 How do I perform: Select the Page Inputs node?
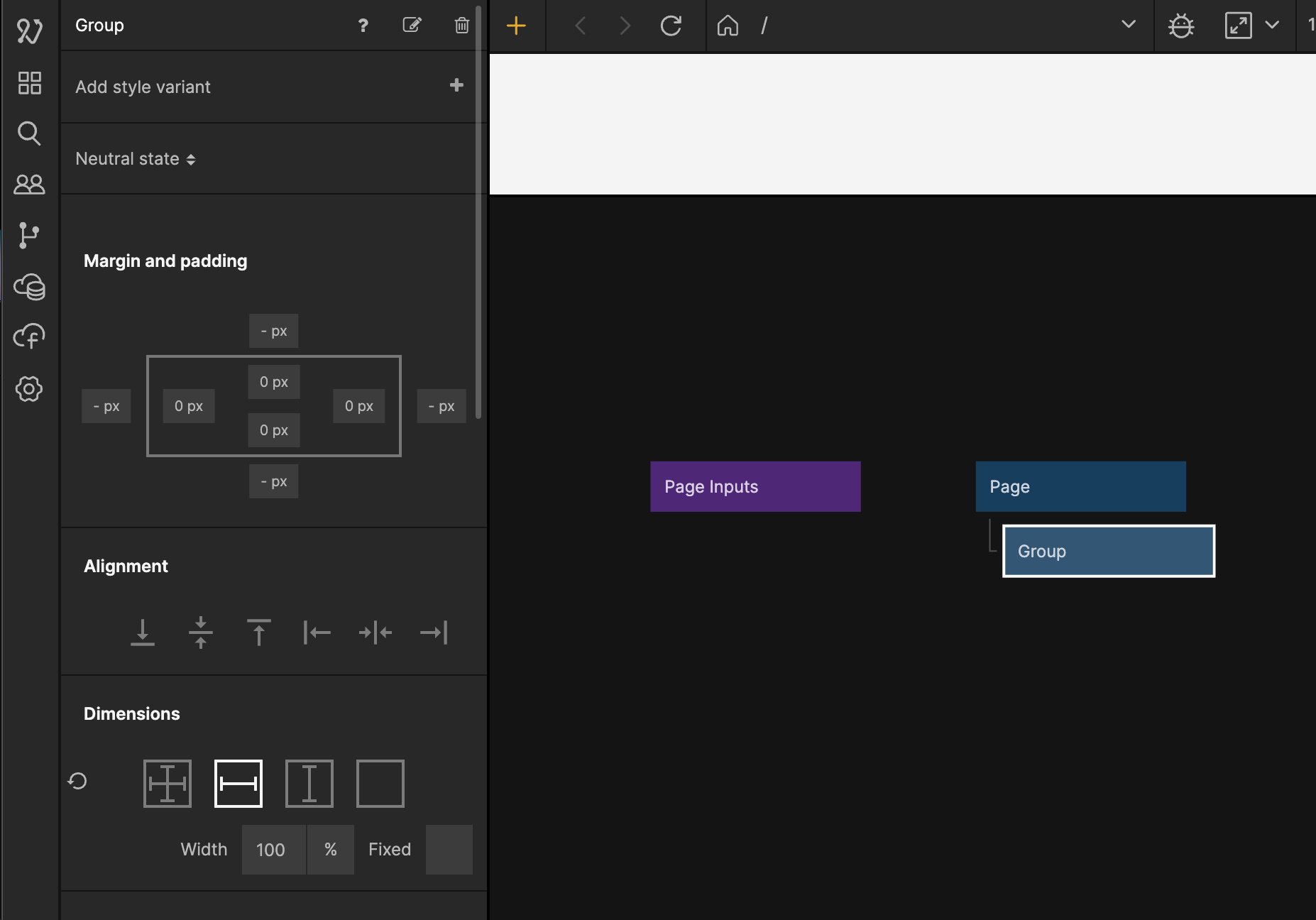tap(755, 487)
